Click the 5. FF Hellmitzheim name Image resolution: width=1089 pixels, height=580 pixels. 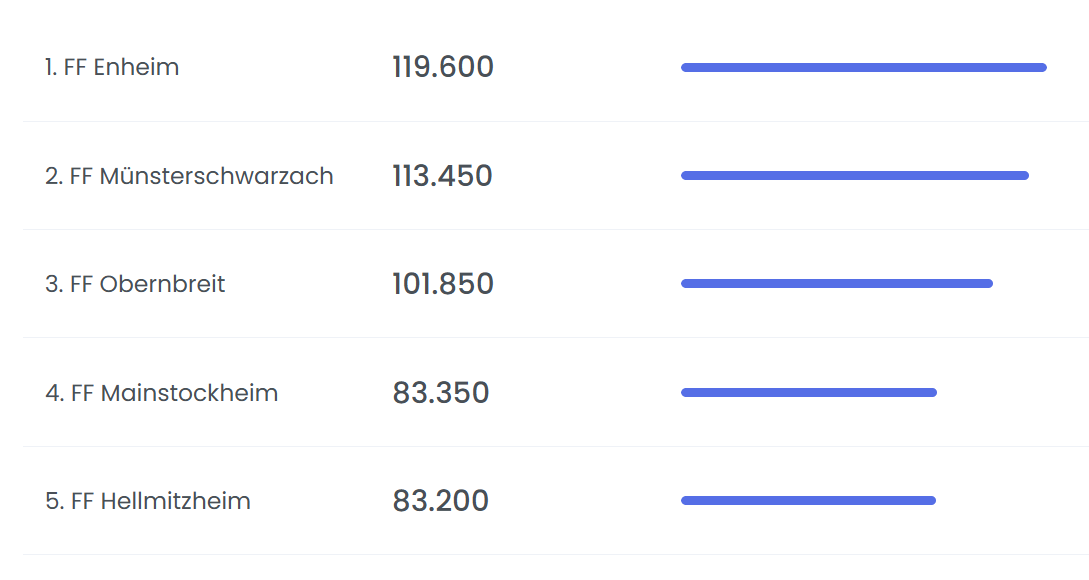(148, 500)
